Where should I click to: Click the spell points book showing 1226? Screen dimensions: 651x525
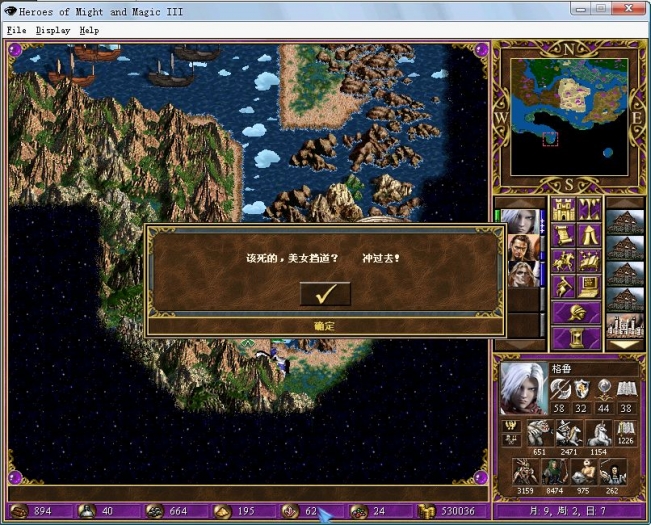626,433
